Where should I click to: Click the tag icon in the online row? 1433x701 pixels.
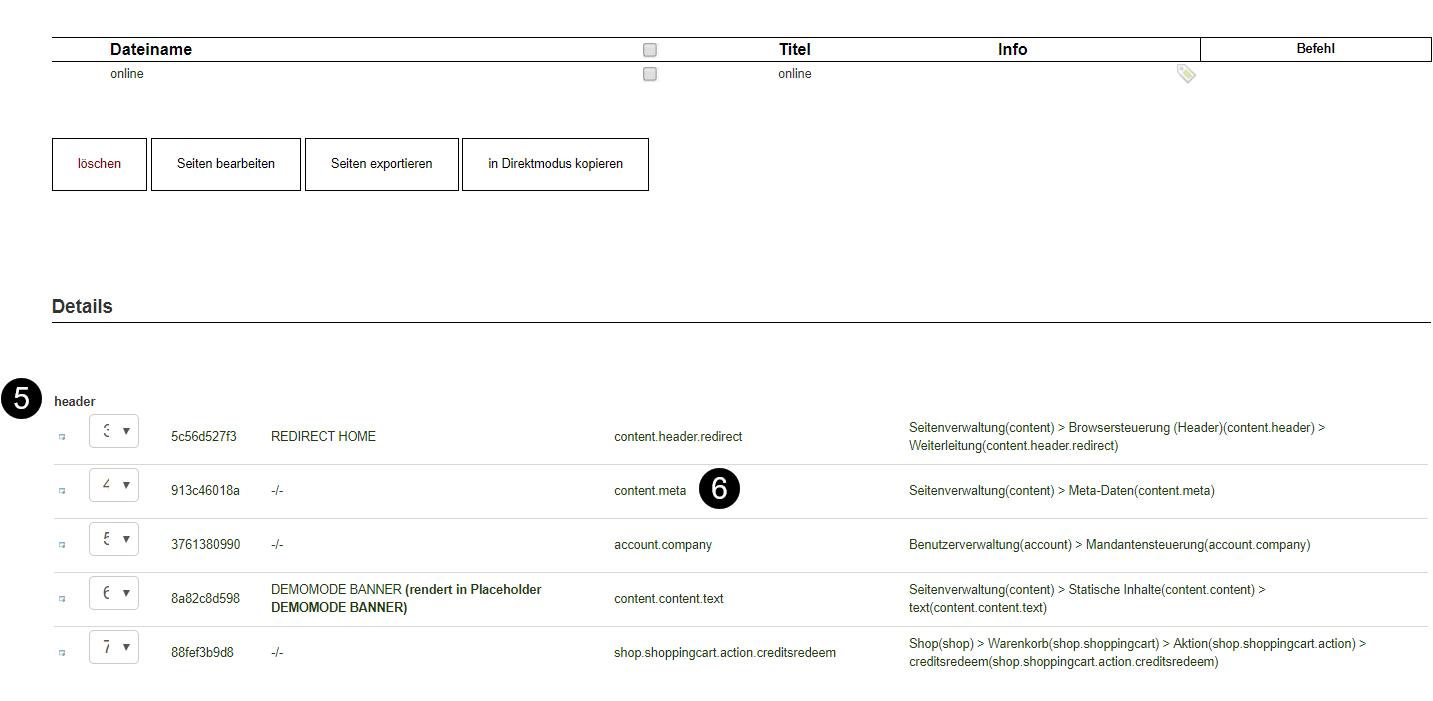pos(1186,74)
